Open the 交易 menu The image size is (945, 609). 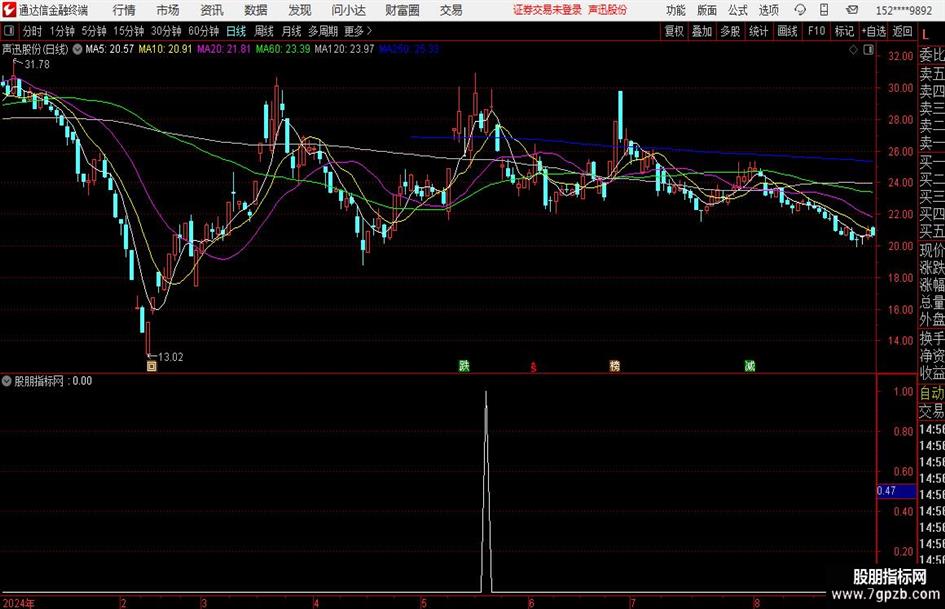pos(451,10)
